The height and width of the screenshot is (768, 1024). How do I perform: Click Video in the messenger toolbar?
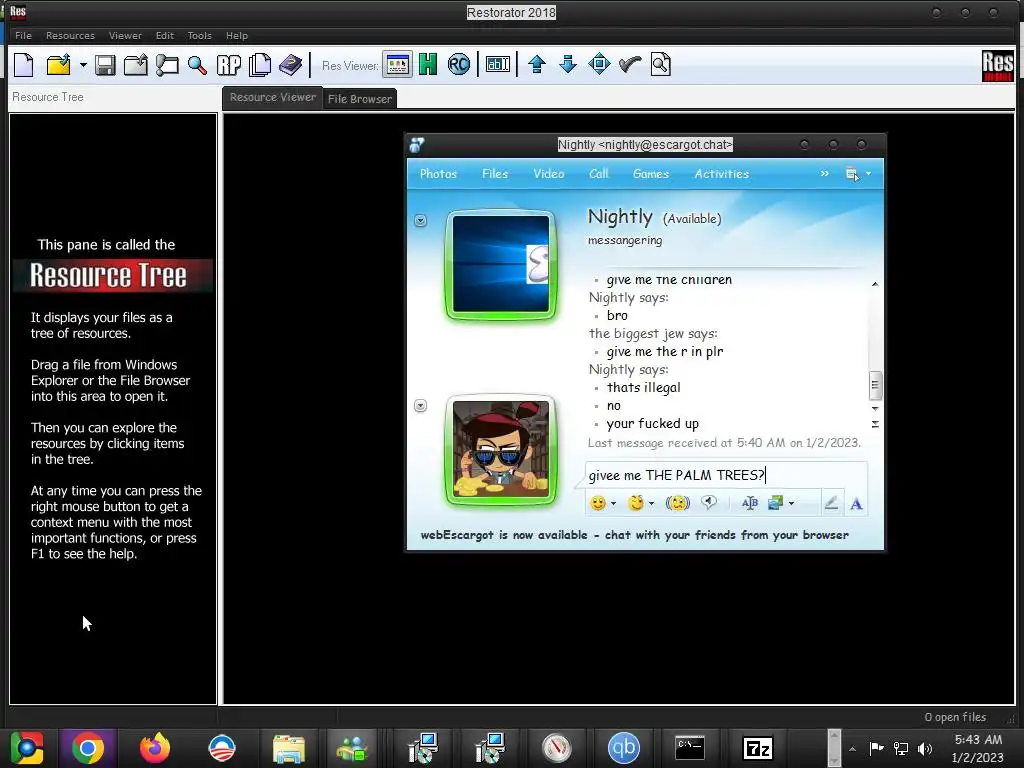point(549,174)
